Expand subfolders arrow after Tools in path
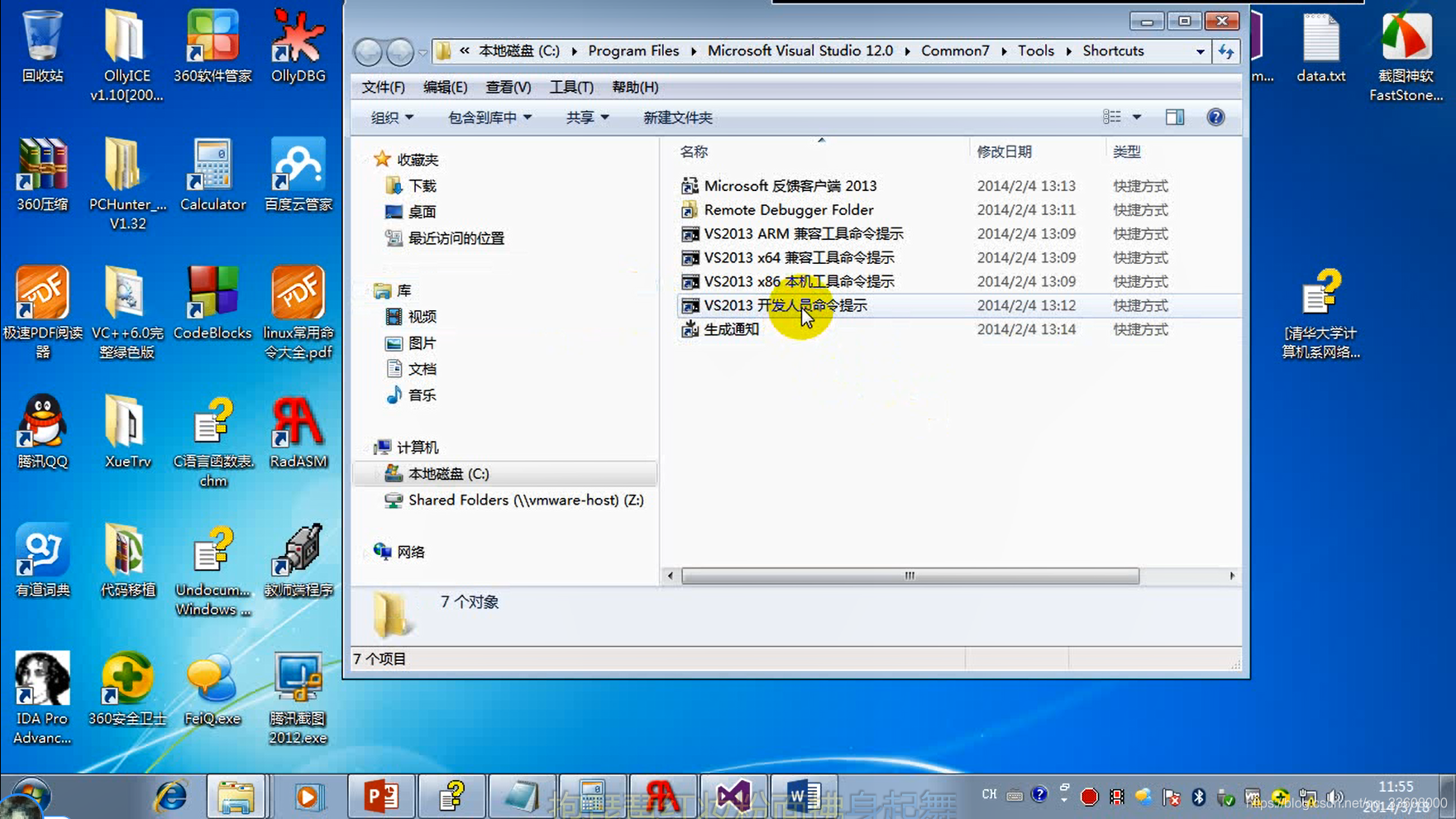The image size is (1456, 819). (x=1069, y=51)
